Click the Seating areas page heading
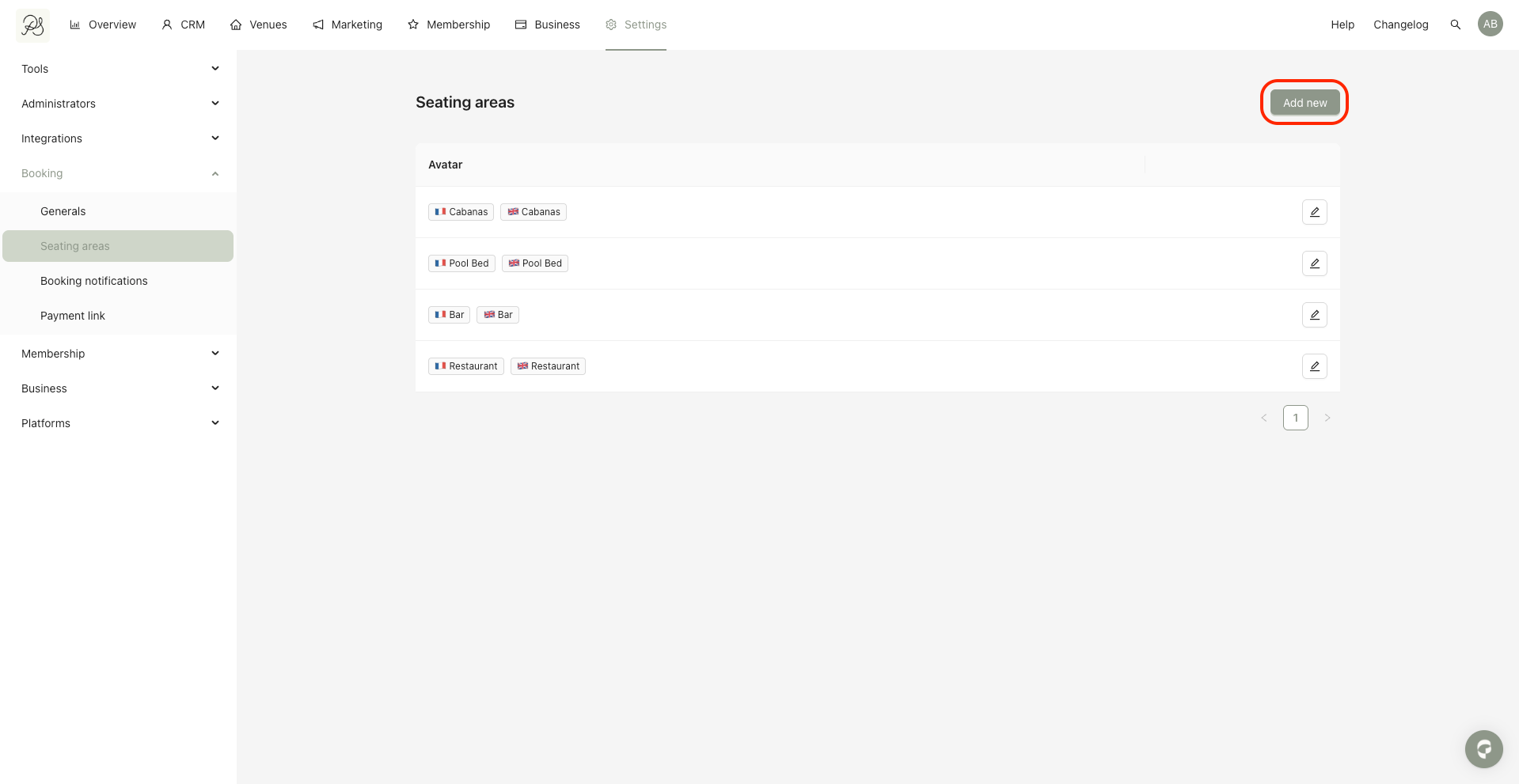Image resolution: width=1519 pixels, height=784 pixels. (x=465, y=102)
